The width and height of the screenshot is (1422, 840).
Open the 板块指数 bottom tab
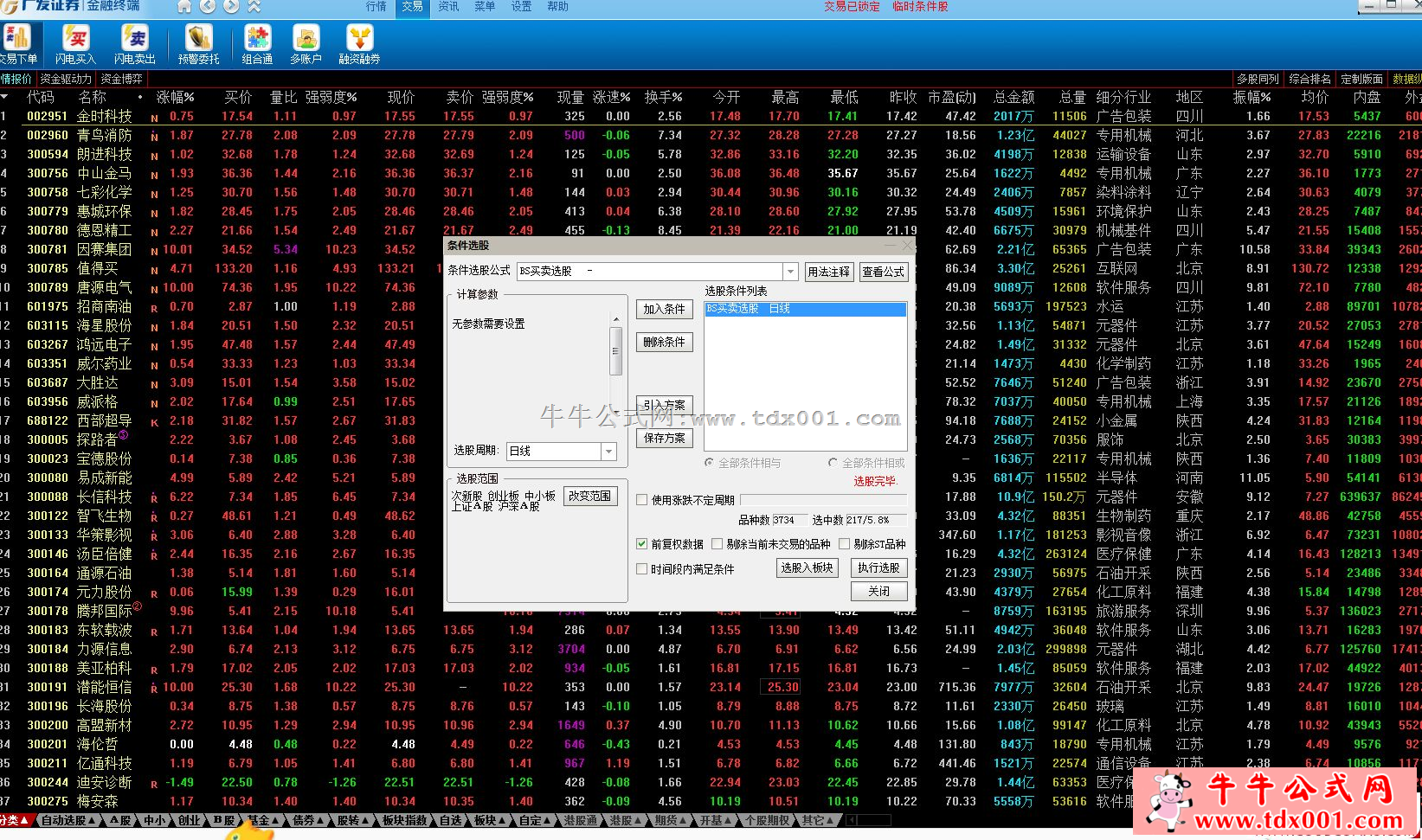(x=404, y=820)
